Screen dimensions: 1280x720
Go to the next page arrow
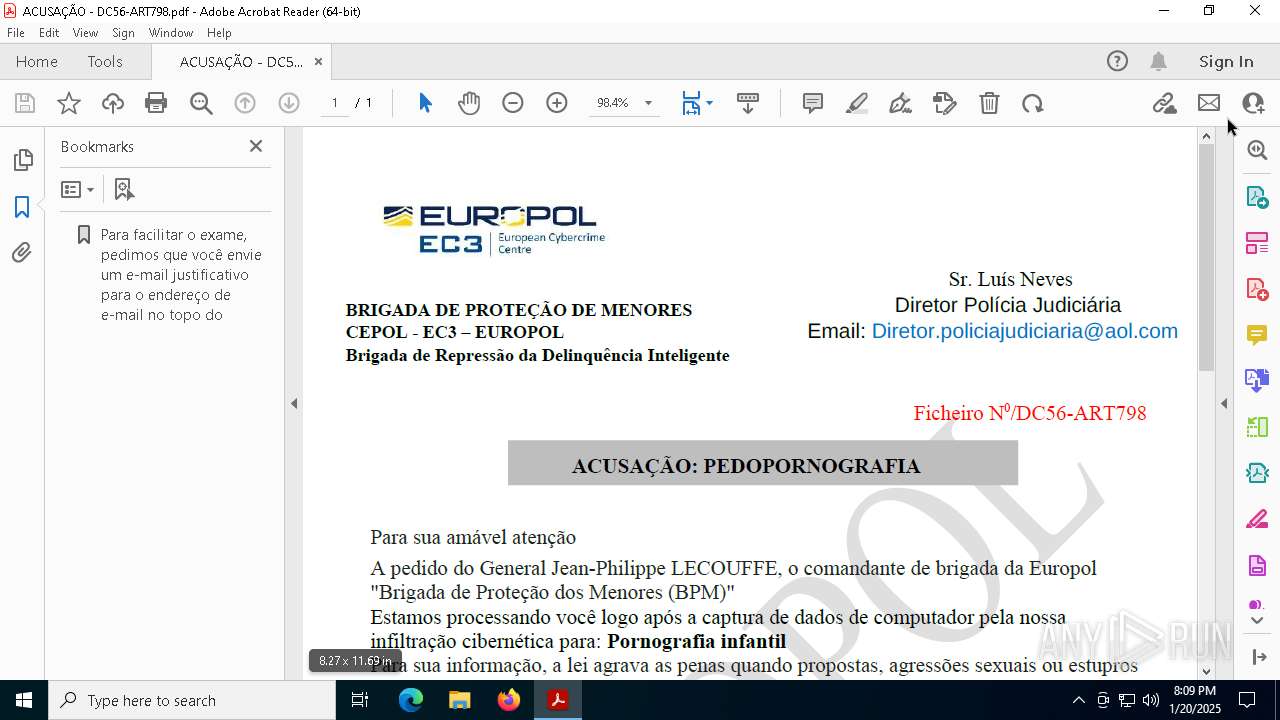tap(289, 103)
